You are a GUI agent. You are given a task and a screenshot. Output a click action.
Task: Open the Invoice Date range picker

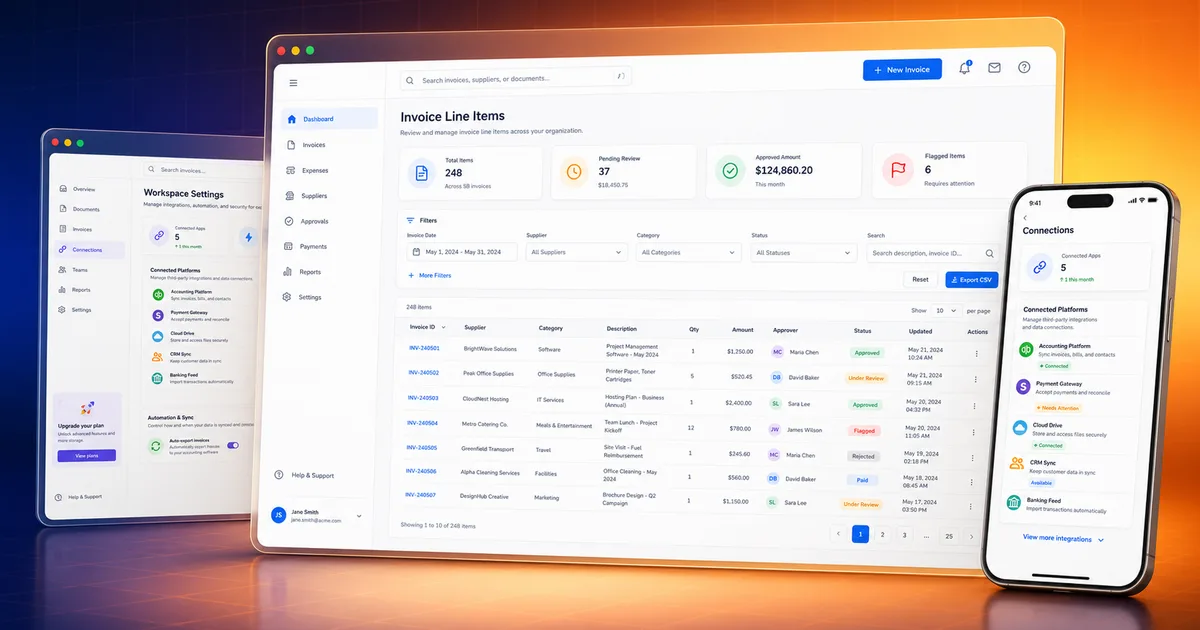(x=462, y=252)
